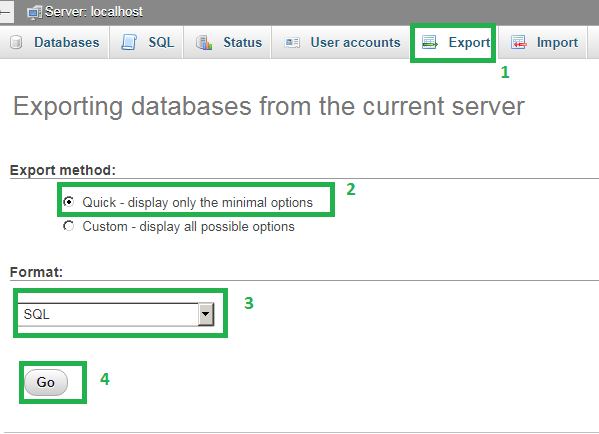Image resolution: width=599 pixels, height=434 pixels.
Task: Select the Quick export method radio
Action: tap(68, 201)
